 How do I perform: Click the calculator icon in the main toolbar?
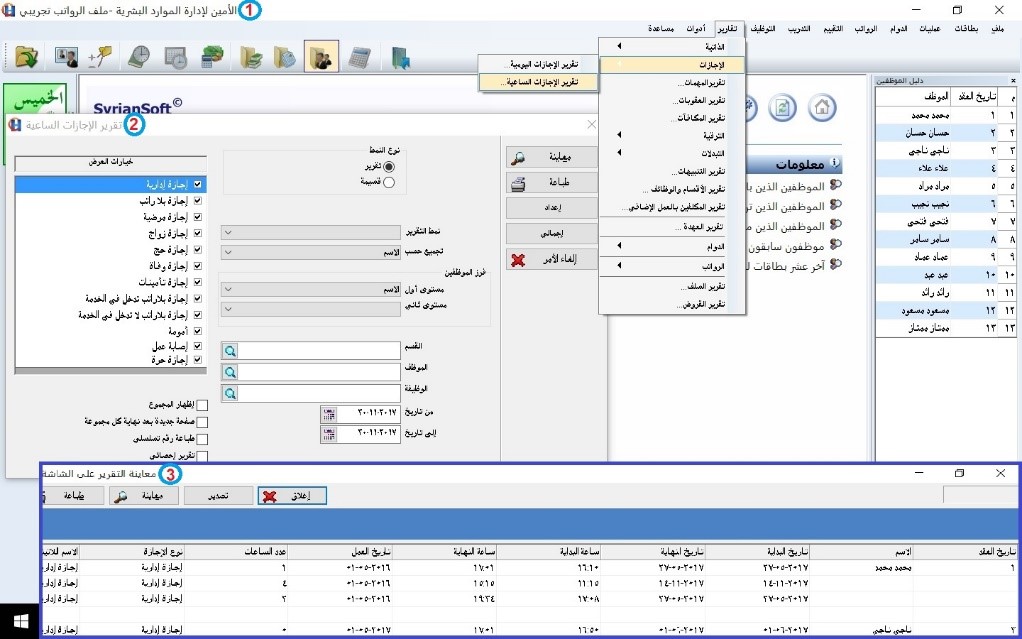[x=357, y=57]
